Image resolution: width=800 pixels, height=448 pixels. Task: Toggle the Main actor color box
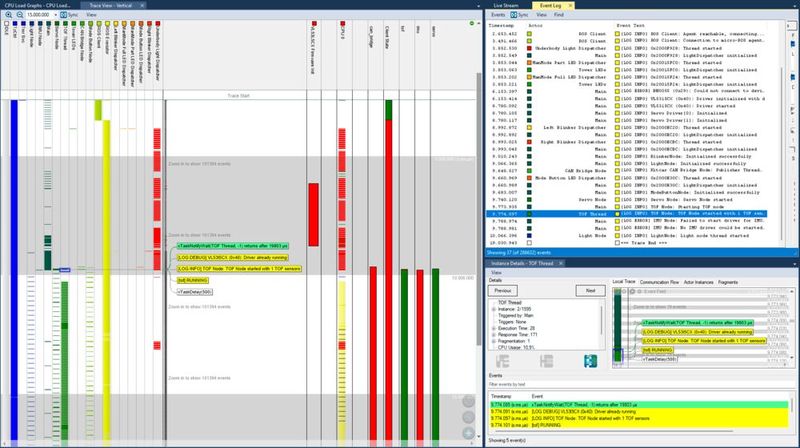[48, 23]
